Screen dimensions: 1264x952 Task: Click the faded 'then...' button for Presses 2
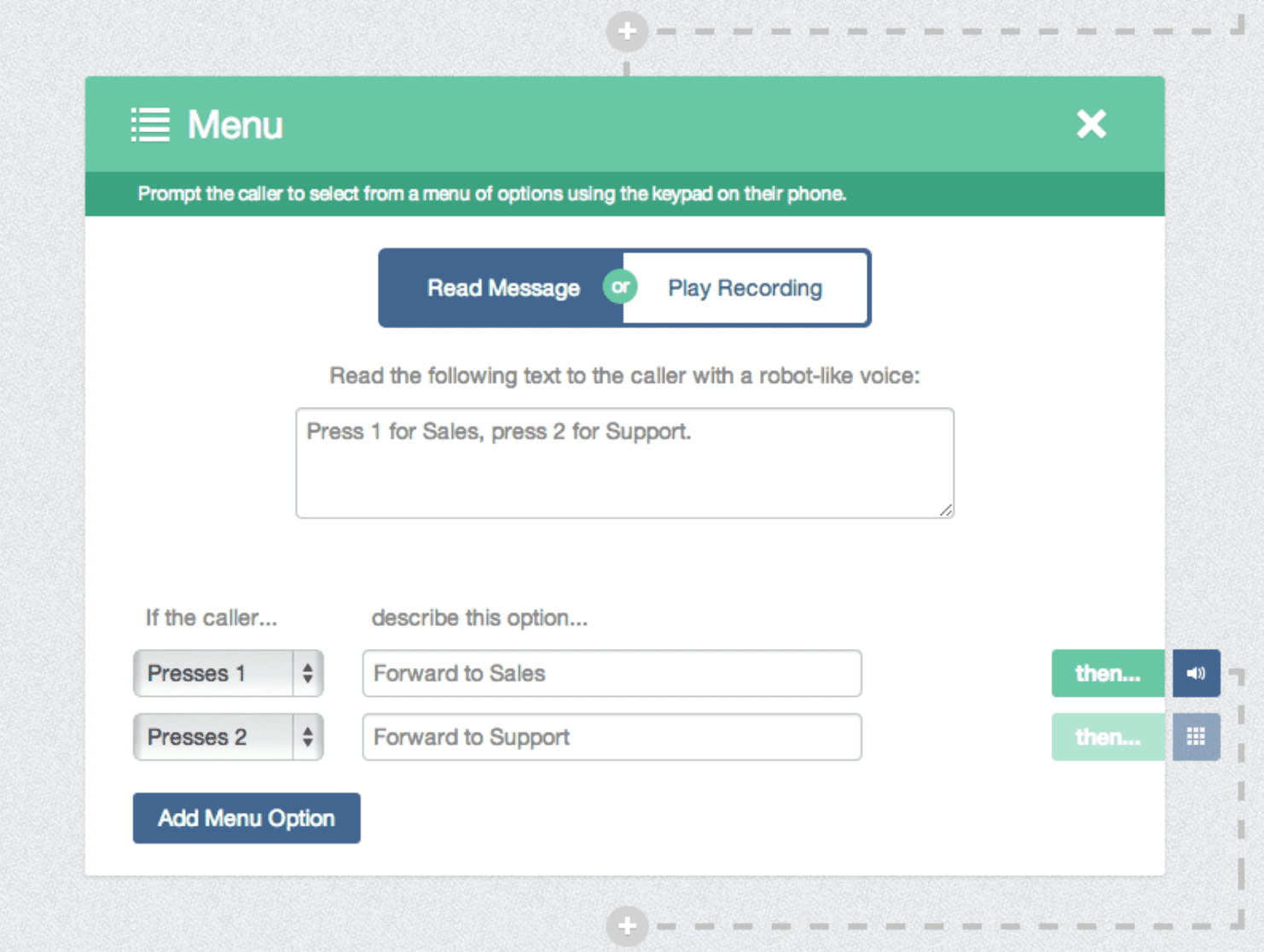1107,737
